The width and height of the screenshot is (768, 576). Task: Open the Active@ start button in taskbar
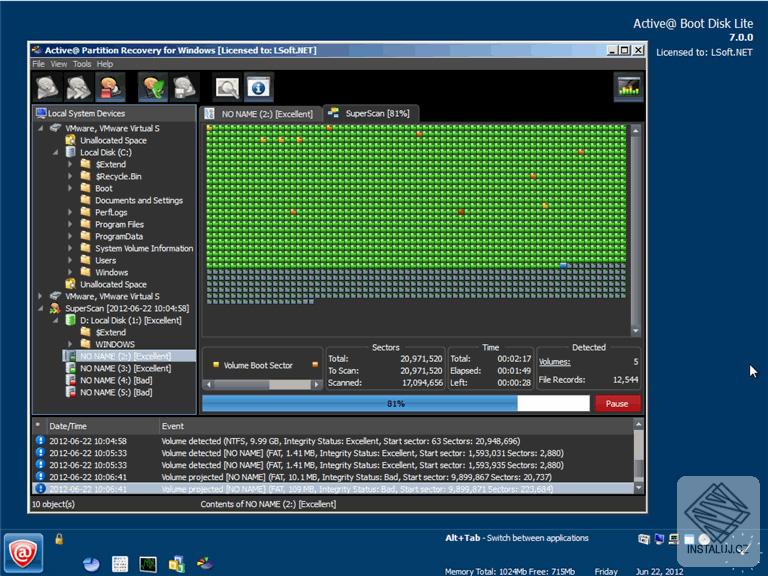click(x=22, y=551)
